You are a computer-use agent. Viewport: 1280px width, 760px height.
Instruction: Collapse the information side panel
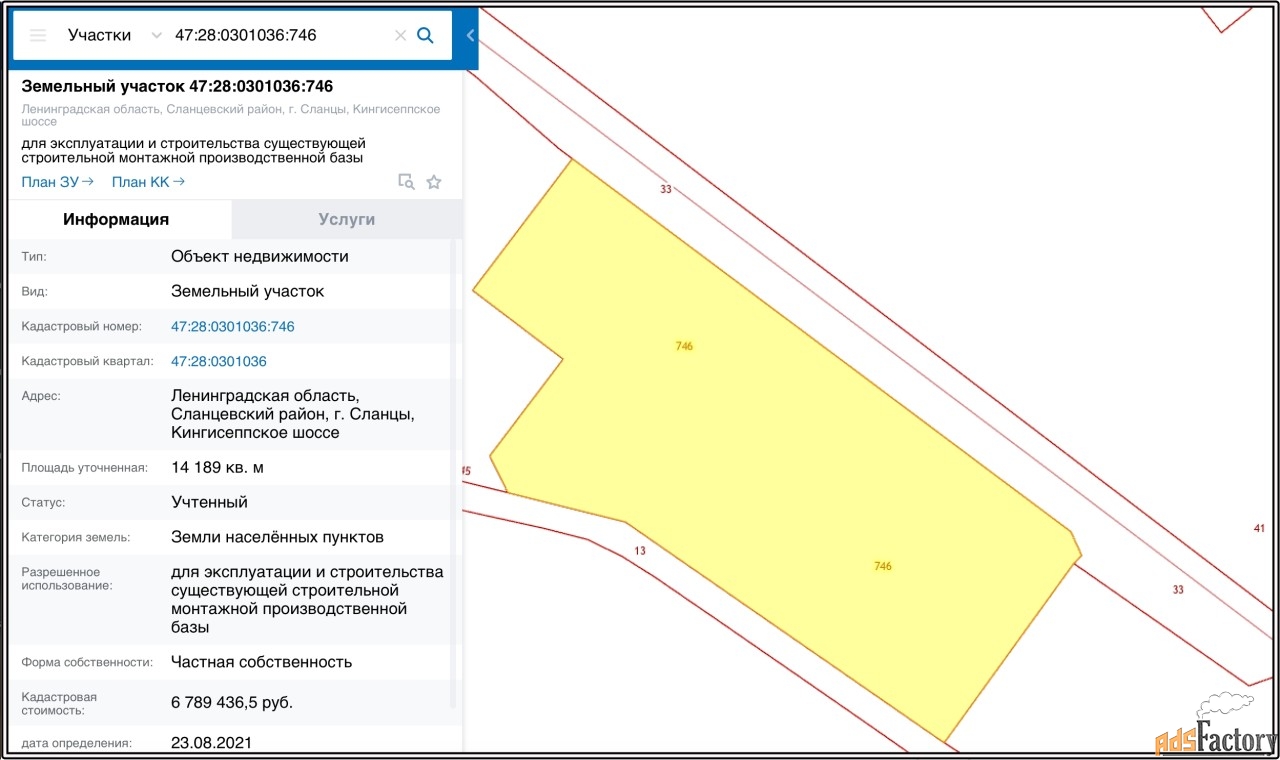(470, 35)
